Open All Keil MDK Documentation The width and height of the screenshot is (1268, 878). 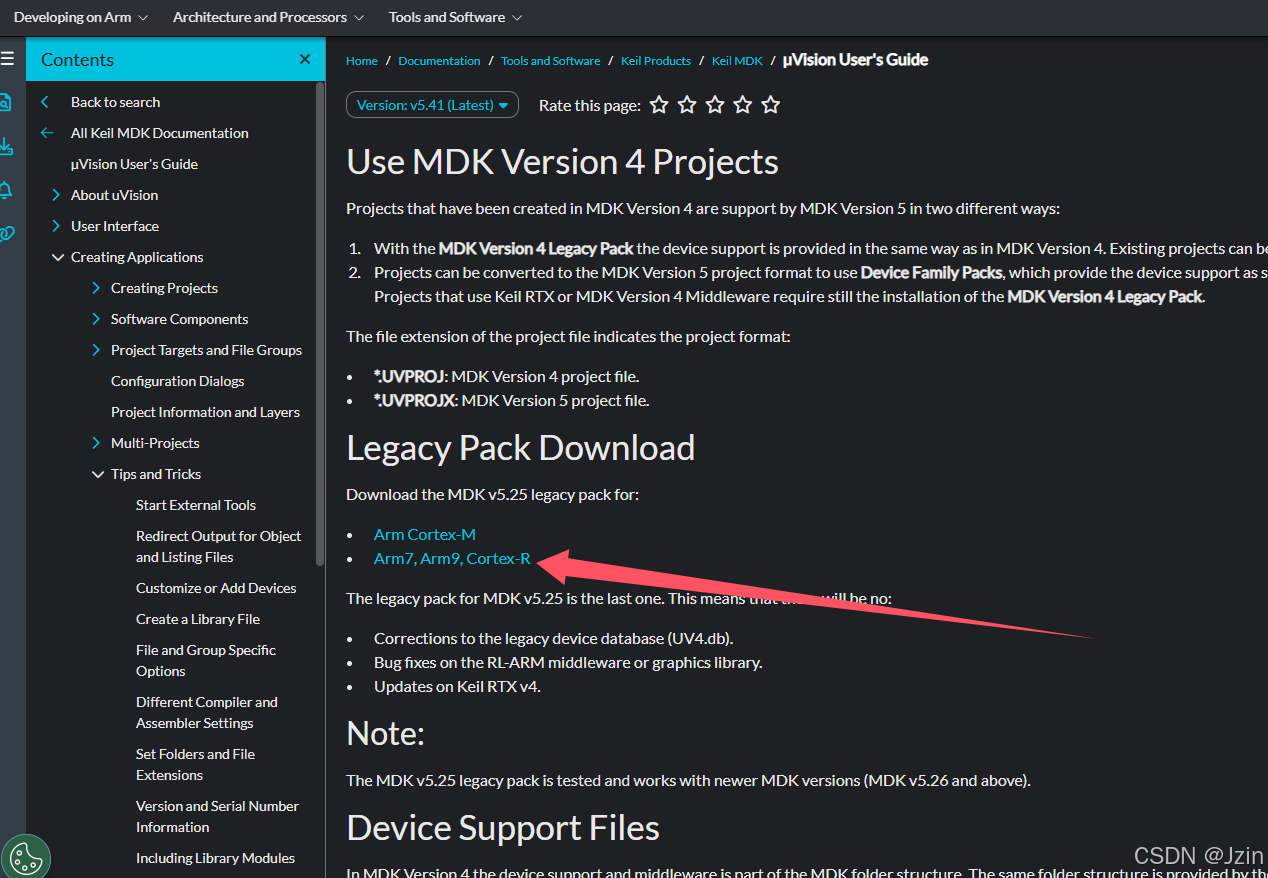pos(160,133)
